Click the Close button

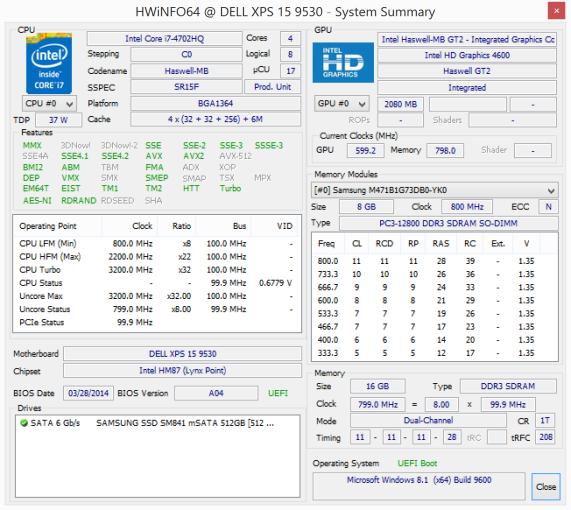click(546, 487)
